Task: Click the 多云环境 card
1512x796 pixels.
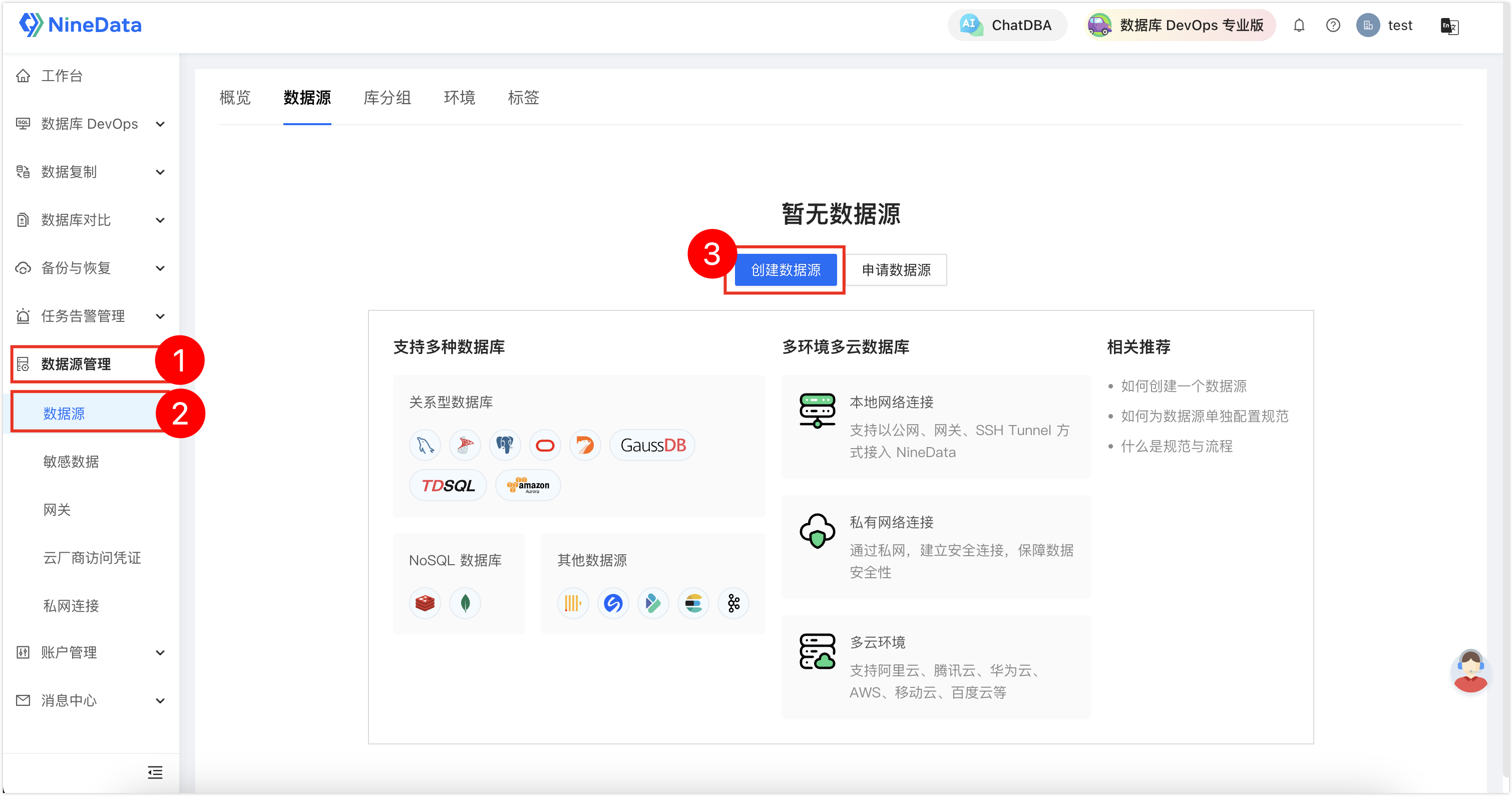Action: tap(936, 667)
